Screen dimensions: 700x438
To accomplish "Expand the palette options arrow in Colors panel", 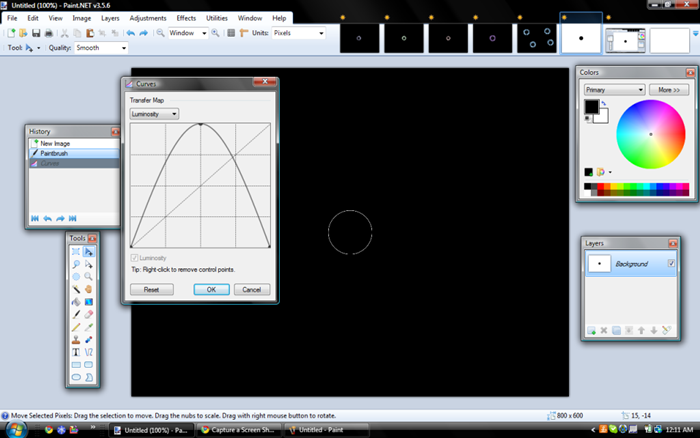I will click(x=610, y=172).
